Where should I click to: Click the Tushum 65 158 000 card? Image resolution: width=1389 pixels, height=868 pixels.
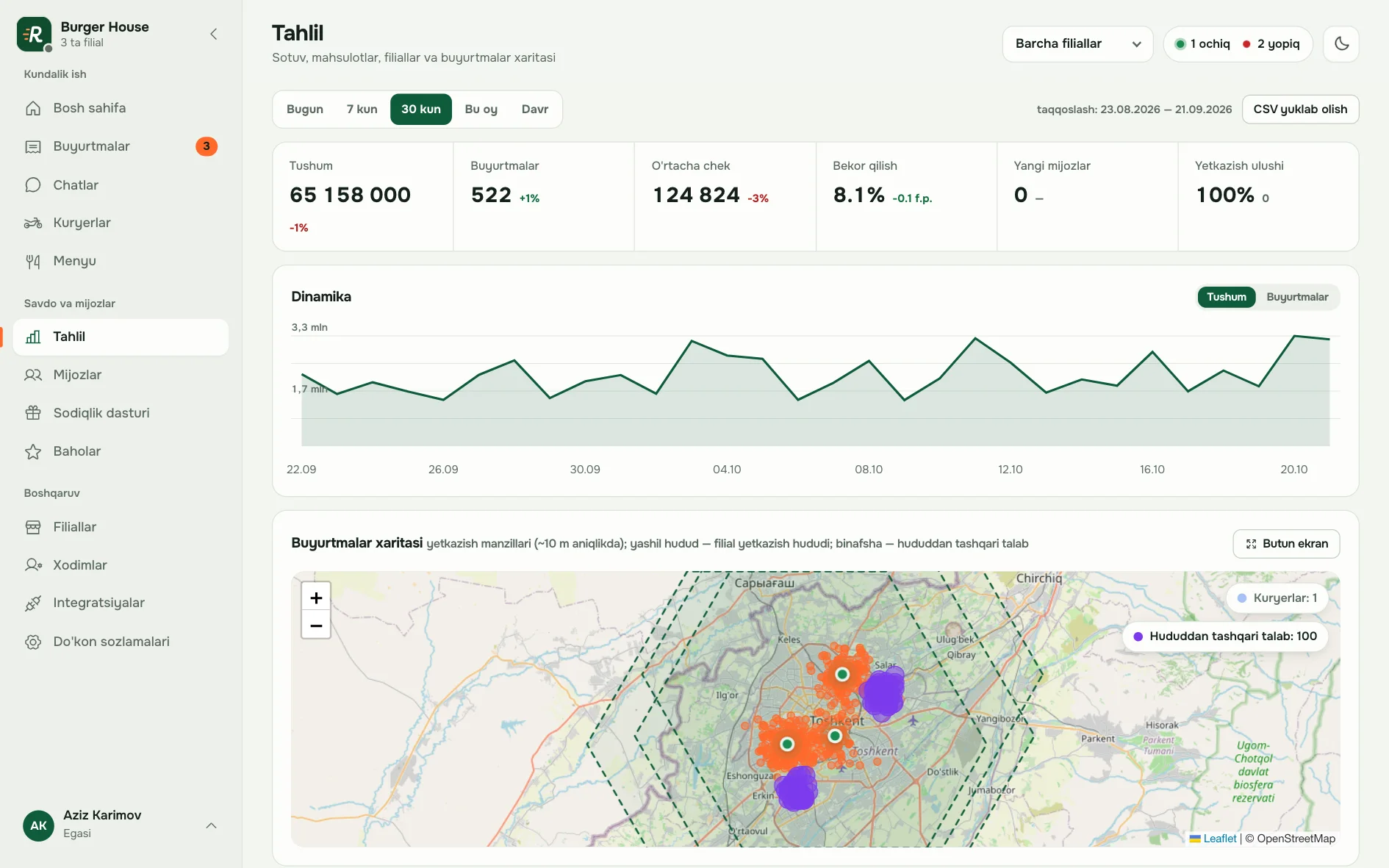[x=363, y=197]
